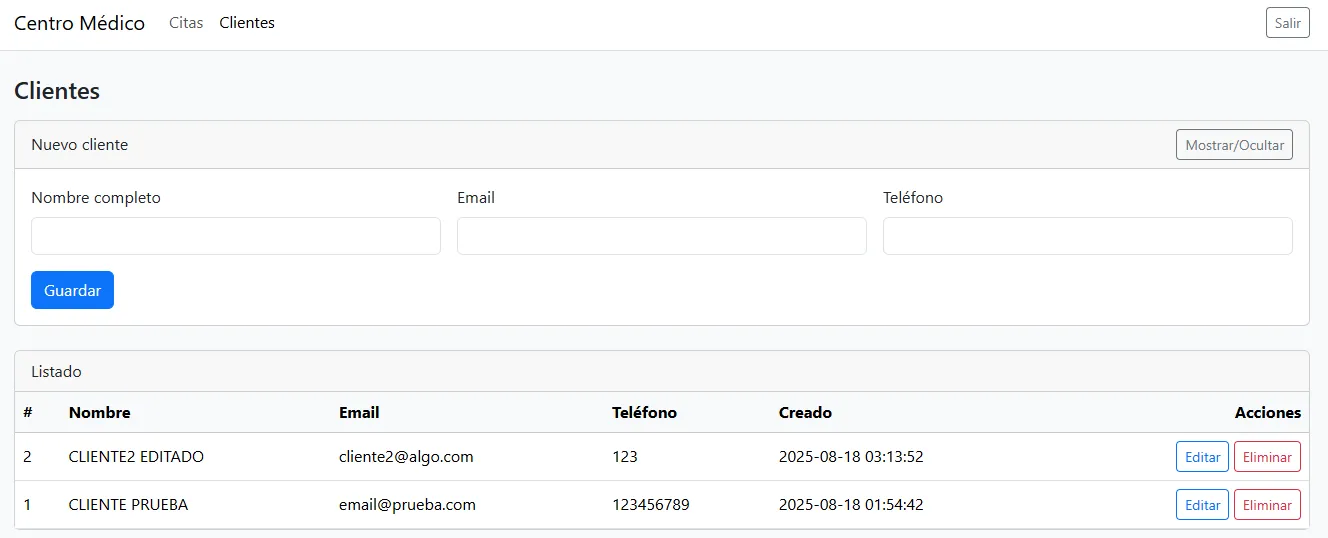This screenshot has height=538, width=1328.
Task: Click the Centro Médico brand link
Action: (x=79, y=23)
